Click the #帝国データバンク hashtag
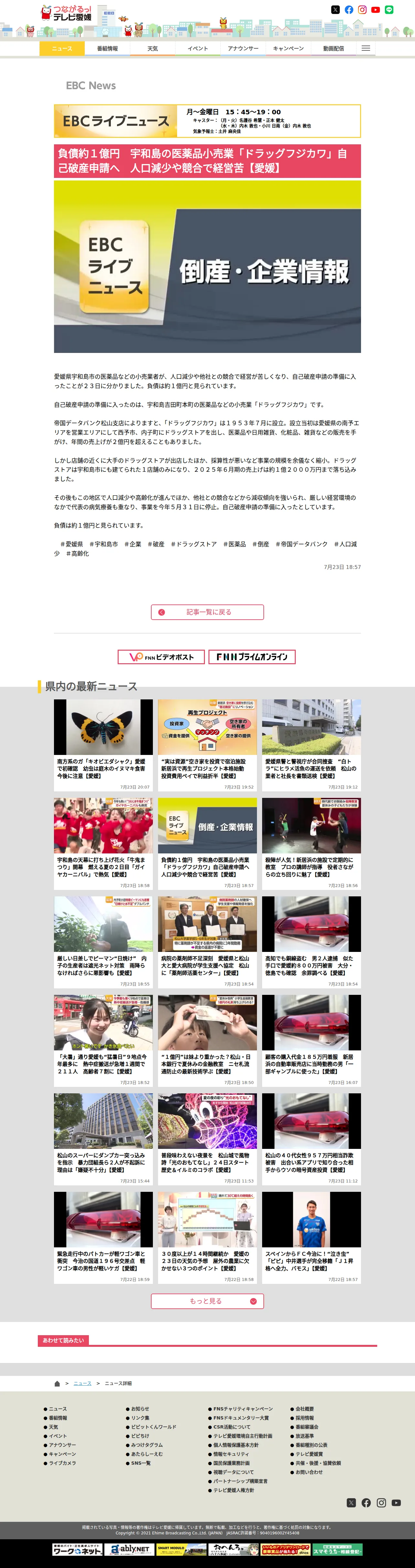This screenshot has height=1568, width=415. tap(302, 544)
